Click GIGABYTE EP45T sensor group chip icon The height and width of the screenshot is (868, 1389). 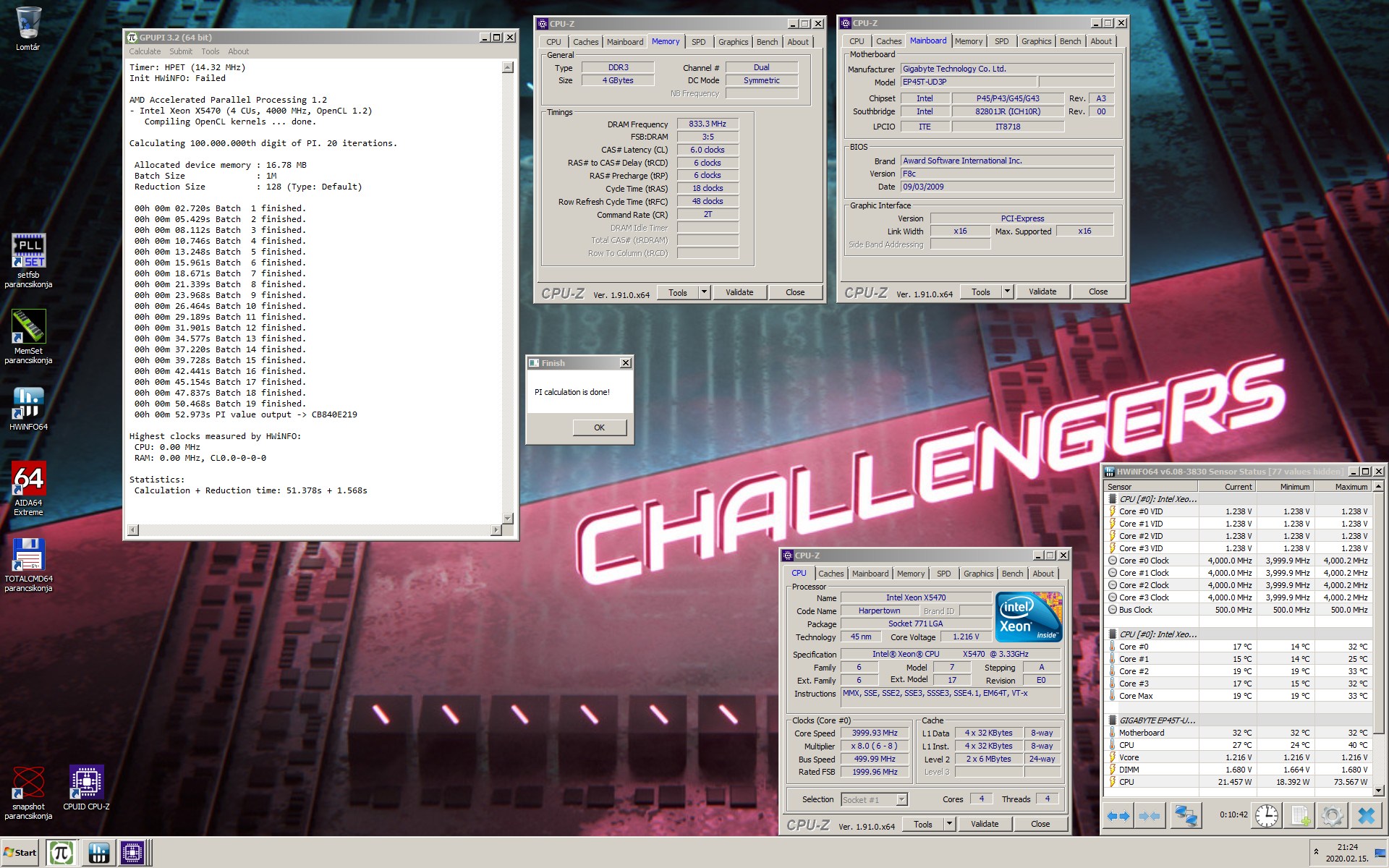[1113, 720]
